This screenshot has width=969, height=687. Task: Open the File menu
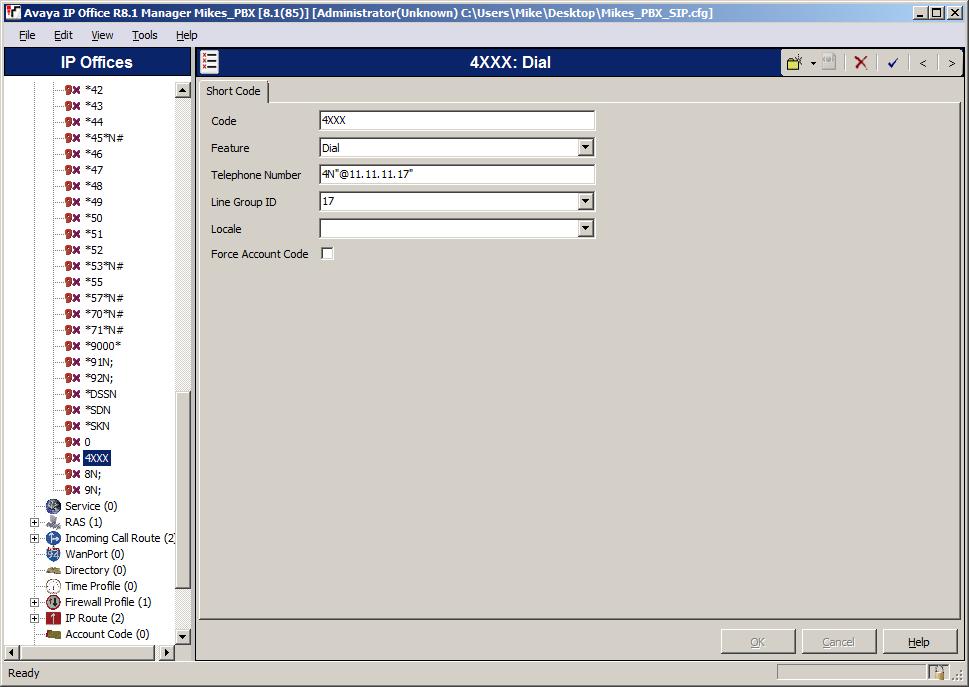pyautogui.click(x=27, y=35)
